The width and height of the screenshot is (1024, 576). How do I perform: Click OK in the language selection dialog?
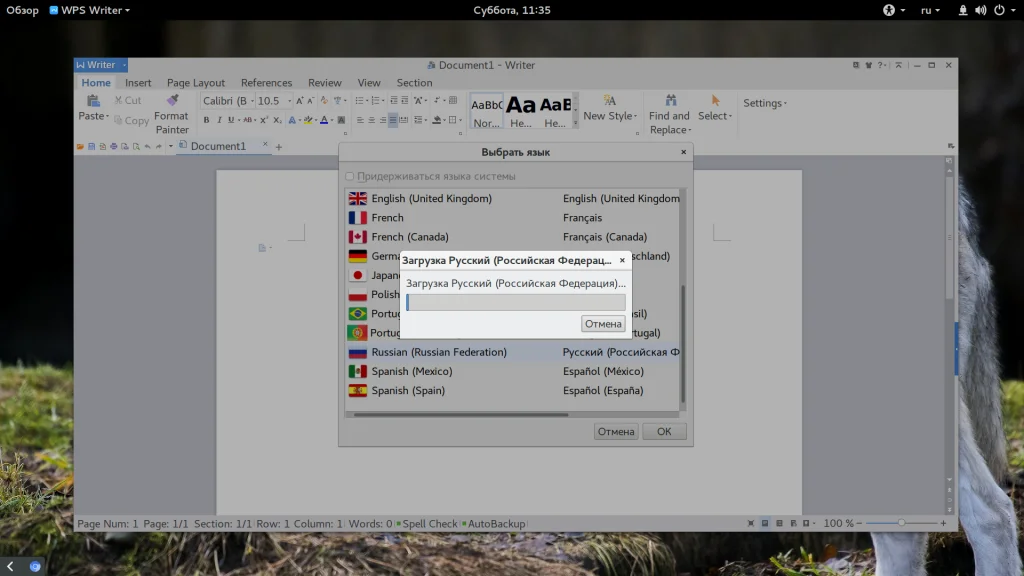664,432
